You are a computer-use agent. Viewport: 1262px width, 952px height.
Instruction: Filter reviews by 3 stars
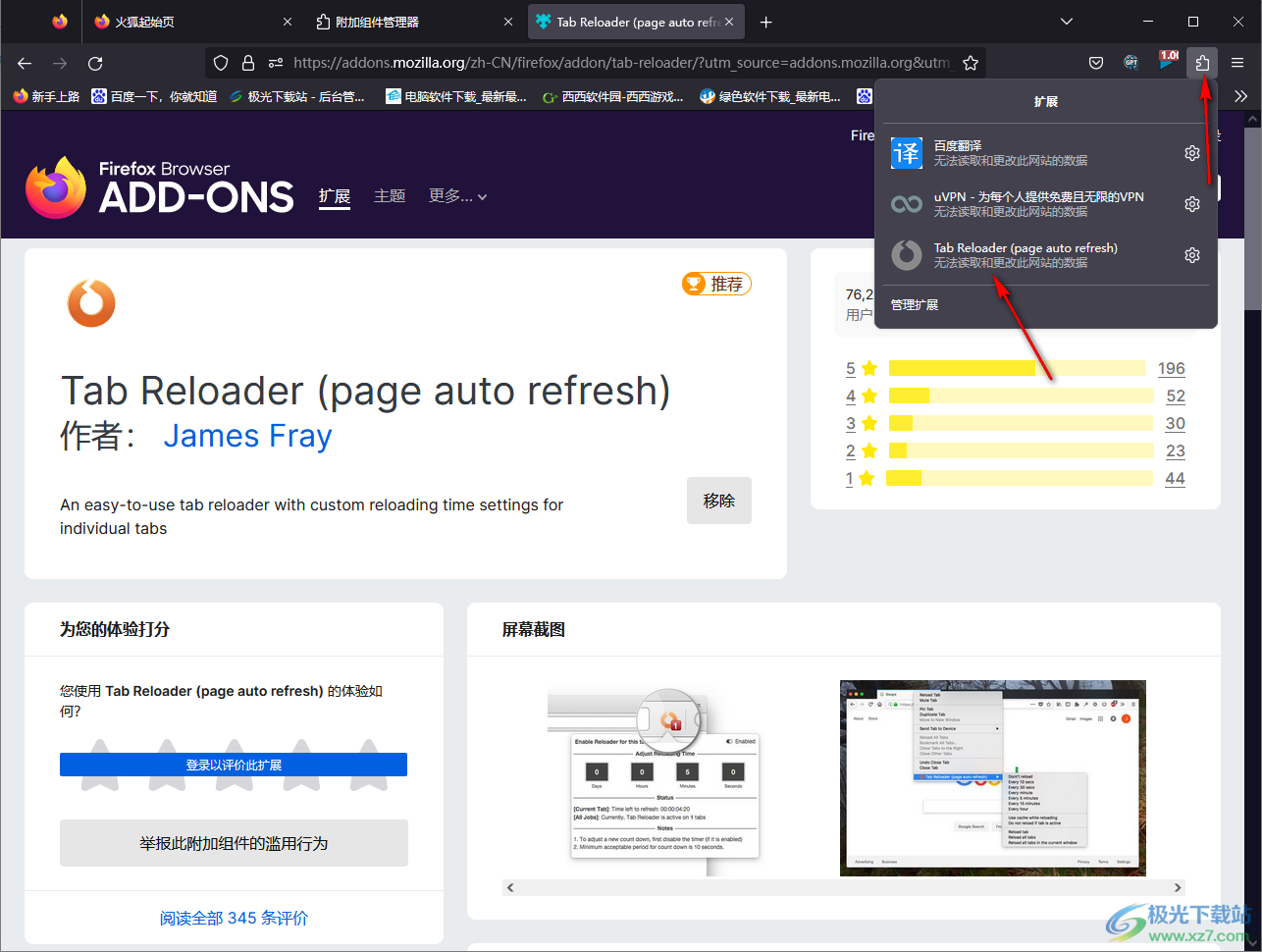861,424
